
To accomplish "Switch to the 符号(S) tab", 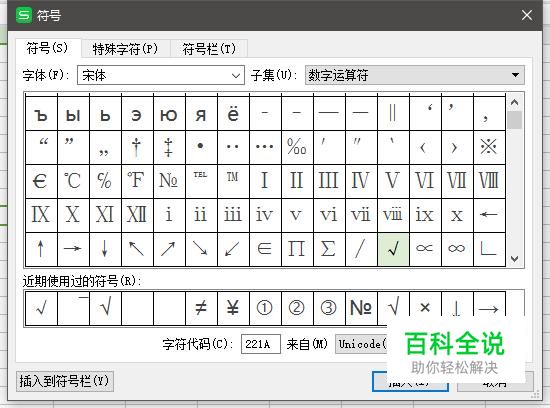I will point(47,48).
